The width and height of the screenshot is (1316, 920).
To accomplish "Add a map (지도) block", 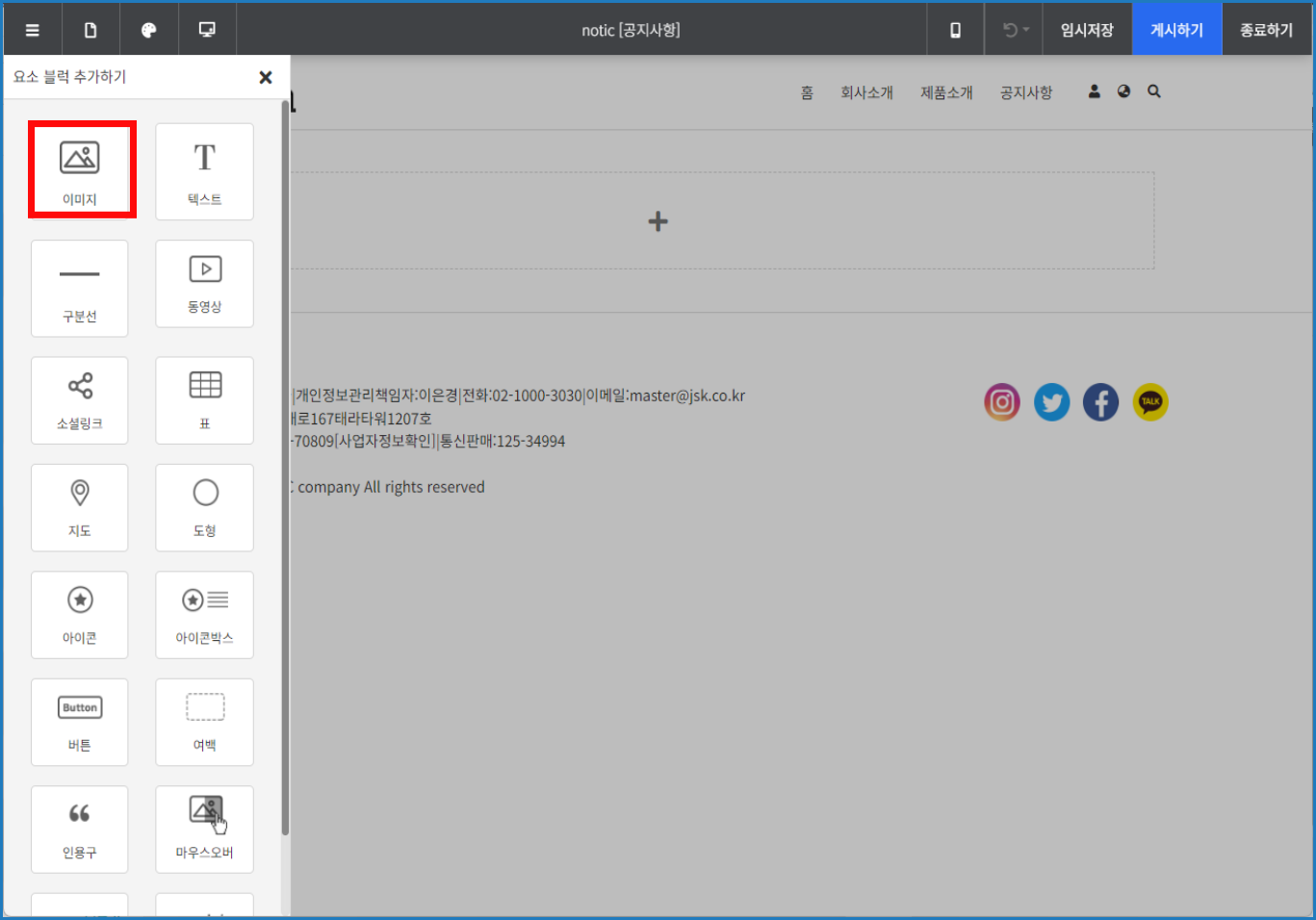I will [80, 507].
